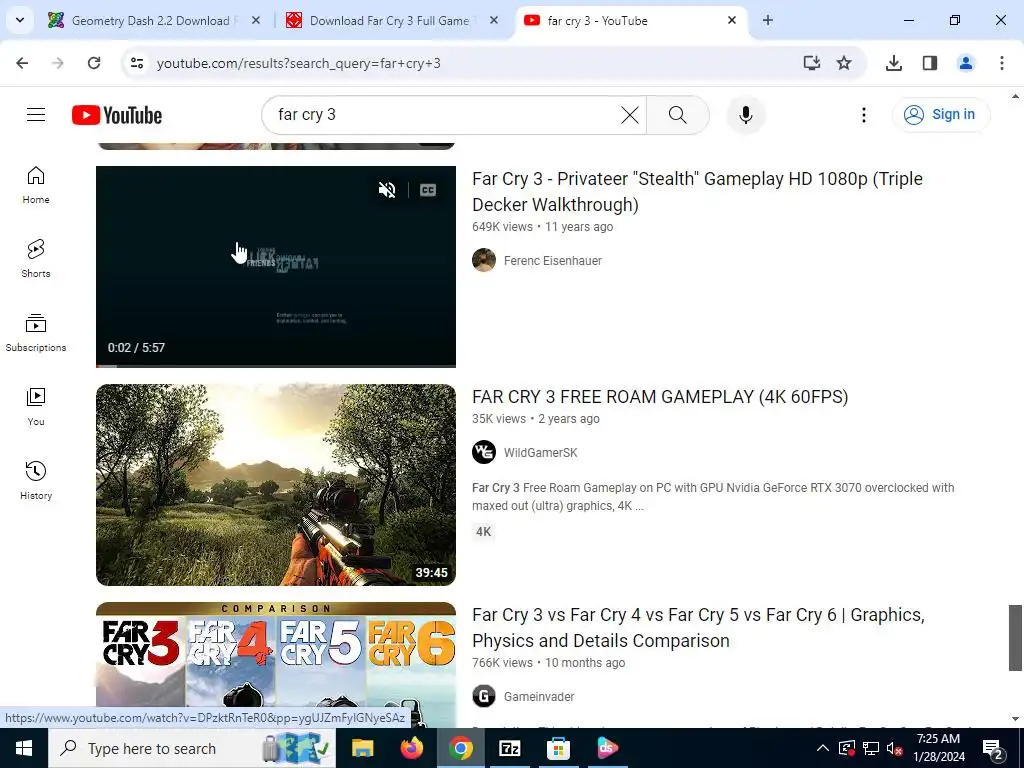Open Subscriptions in the sidebar
Viewport: 1024px width, 768px height.
click(36, 332)
